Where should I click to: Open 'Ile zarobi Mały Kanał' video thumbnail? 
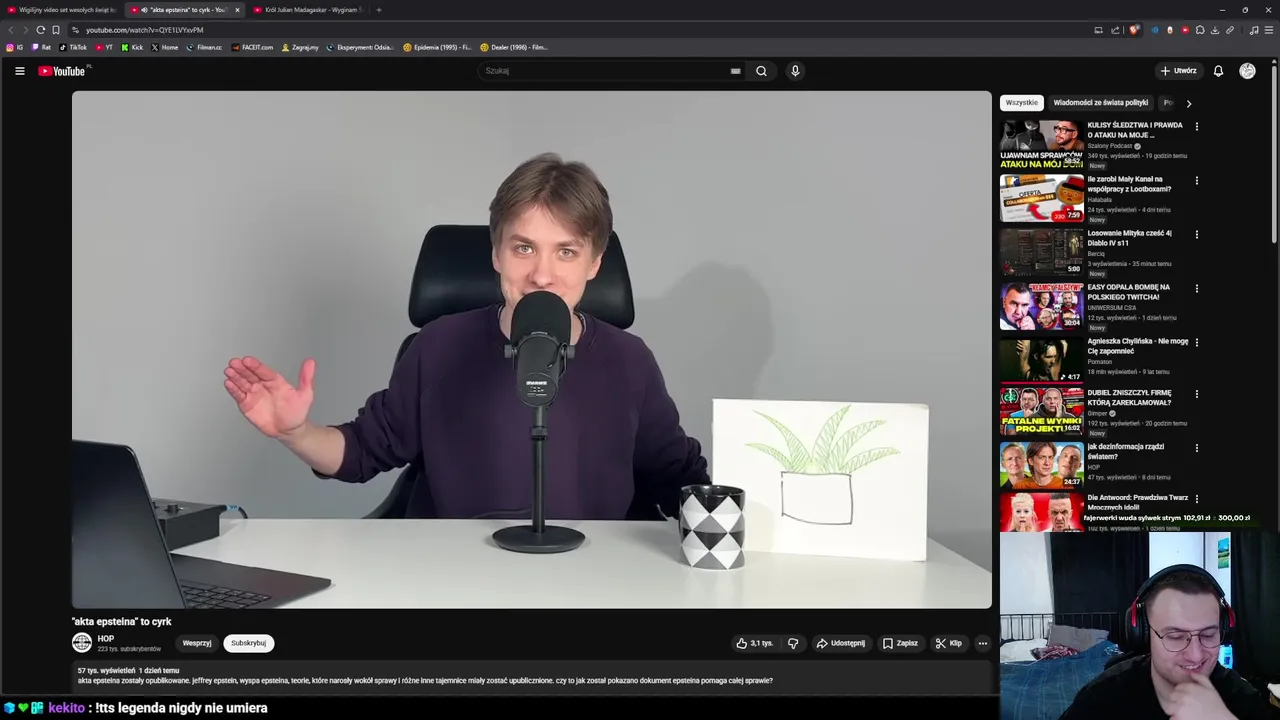click(1042, 198)
